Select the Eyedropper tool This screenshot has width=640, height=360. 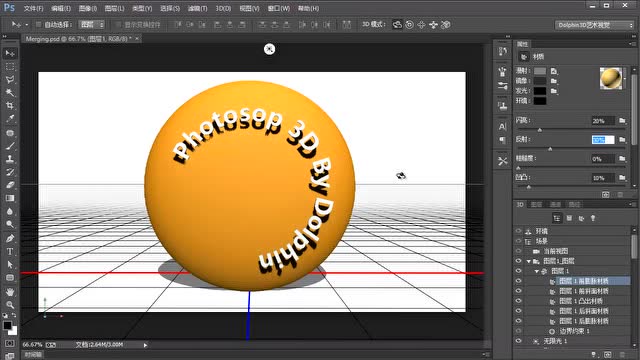[x=10, y=119]
